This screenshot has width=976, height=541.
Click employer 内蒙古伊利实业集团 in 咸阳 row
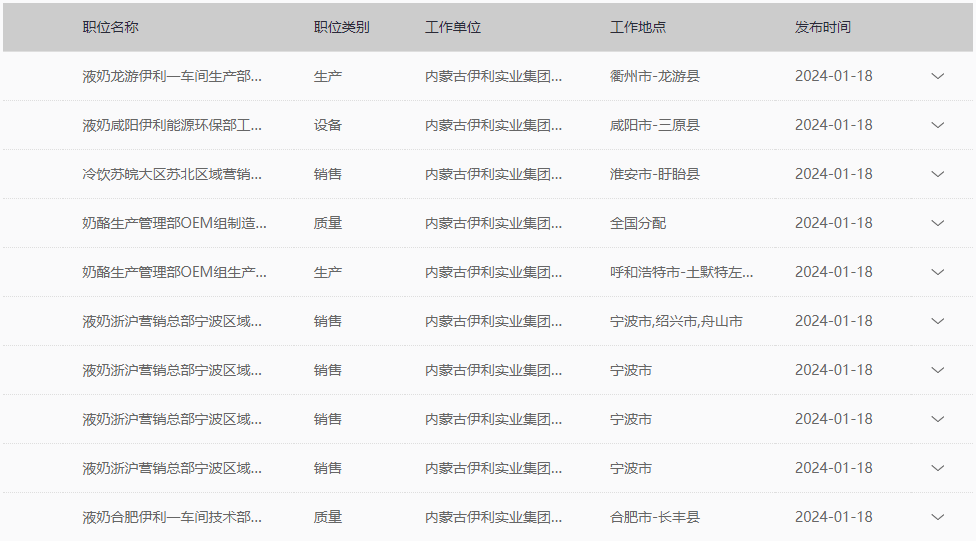[x=493, y=125]
